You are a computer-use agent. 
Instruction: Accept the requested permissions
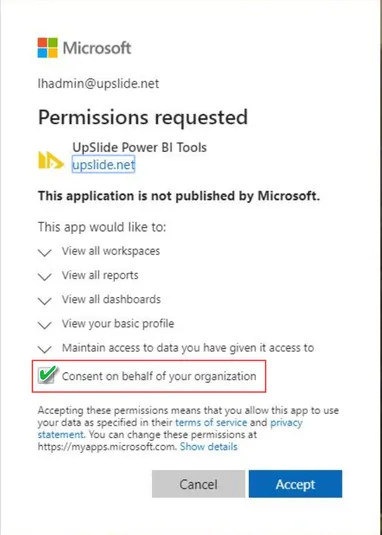pyautogui.click(x=295, y=484)
